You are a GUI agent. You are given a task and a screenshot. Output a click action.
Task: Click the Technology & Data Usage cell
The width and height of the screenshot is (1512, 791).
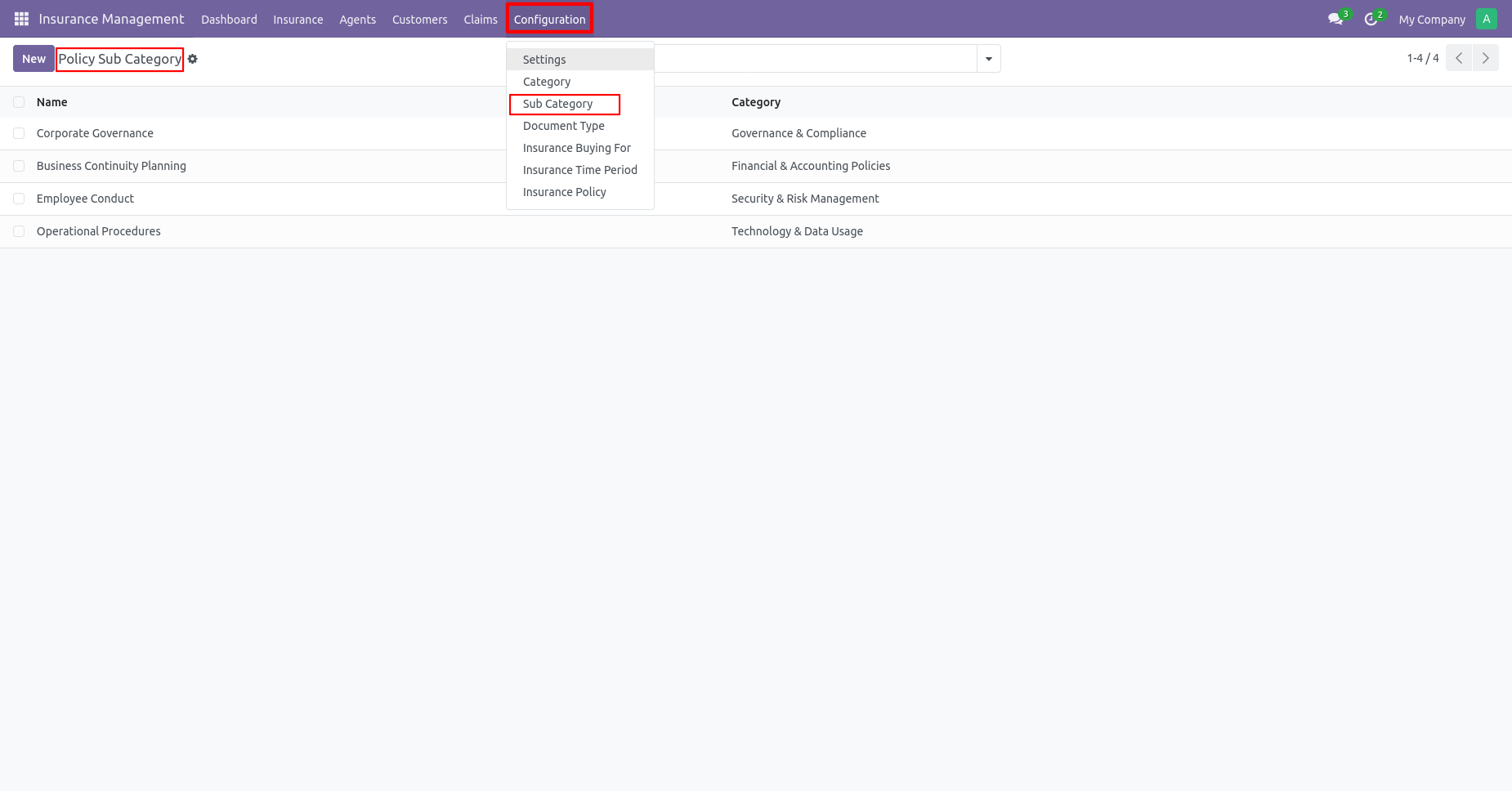[797, 231]
